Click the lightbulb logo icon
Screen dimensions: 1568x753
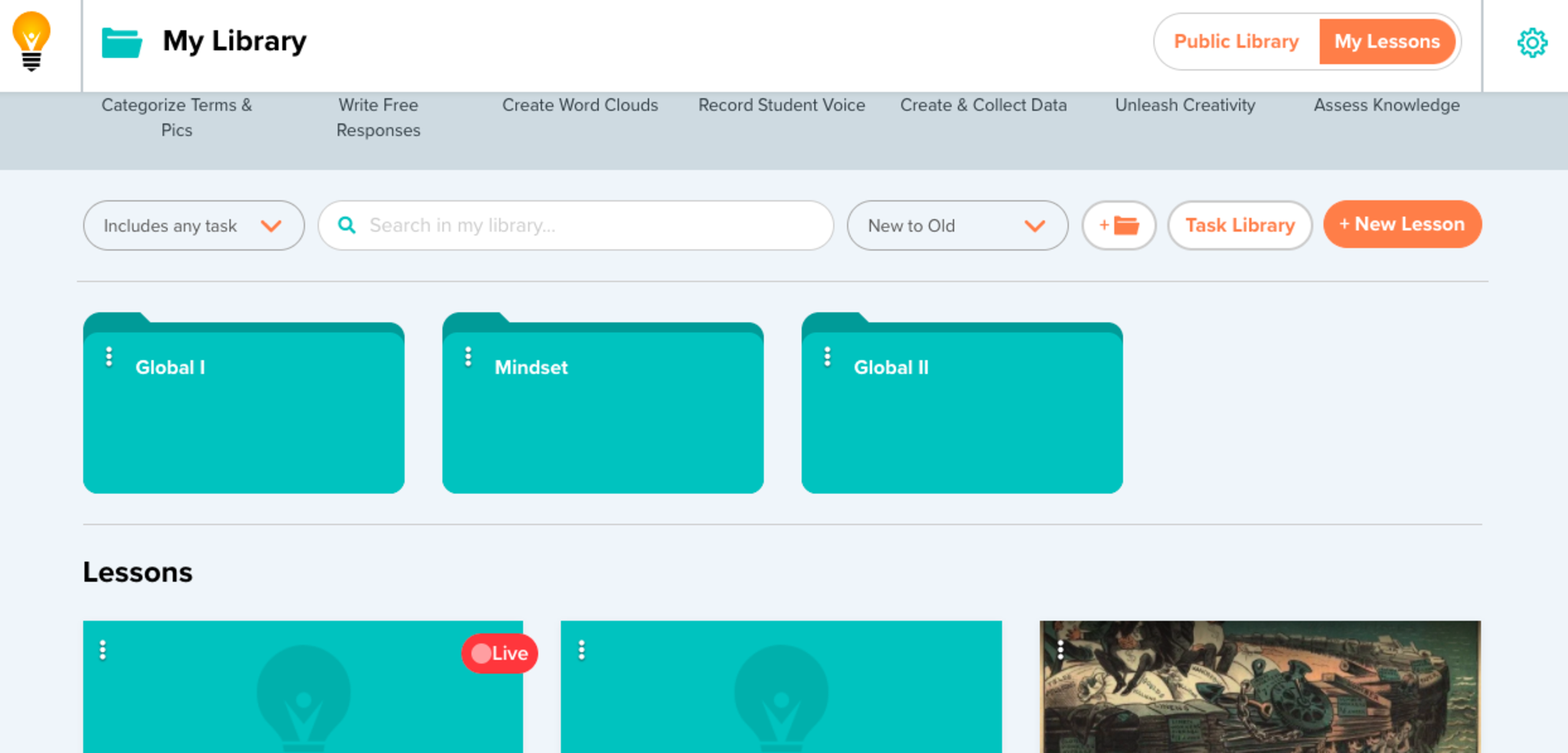coord(31,41)
